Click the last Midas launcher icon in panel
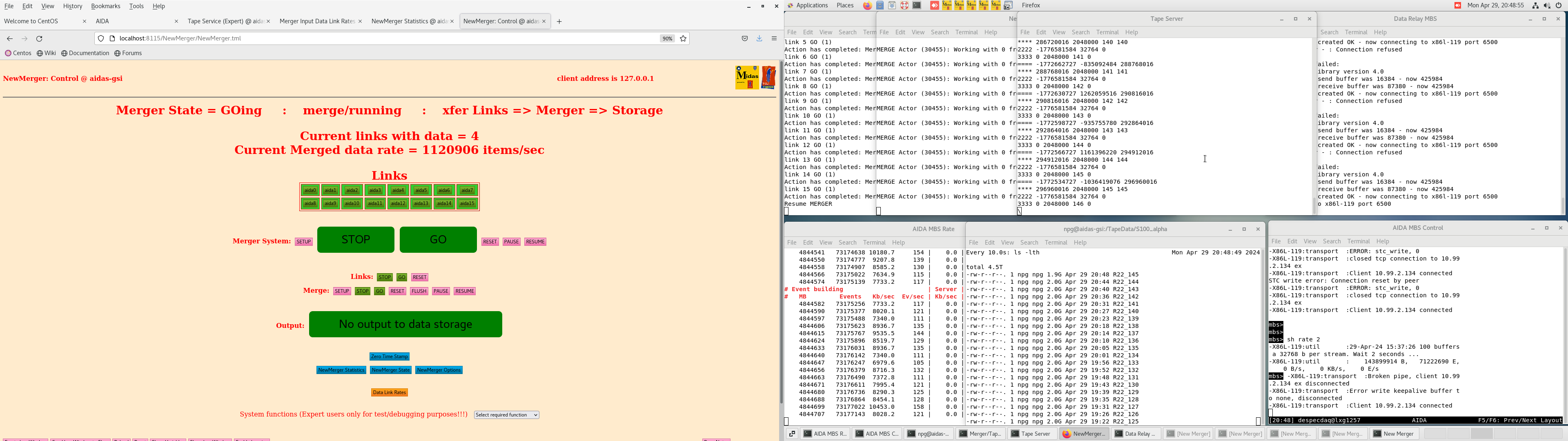Viewport: 1568px width, 441px height. tap(996, 5)
